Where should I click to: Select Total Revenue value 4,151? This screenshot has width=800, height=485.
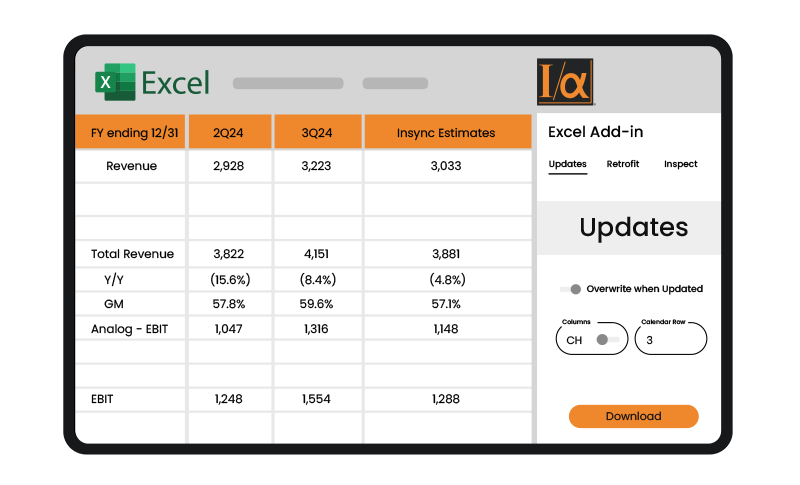[x=316, y=254]
